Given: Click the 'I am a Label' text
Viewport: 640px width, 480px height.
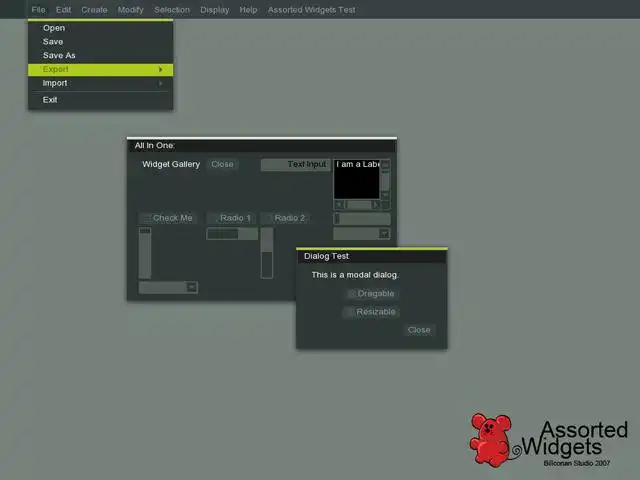Looking at the screenshot, I should [x=358, y=164].
